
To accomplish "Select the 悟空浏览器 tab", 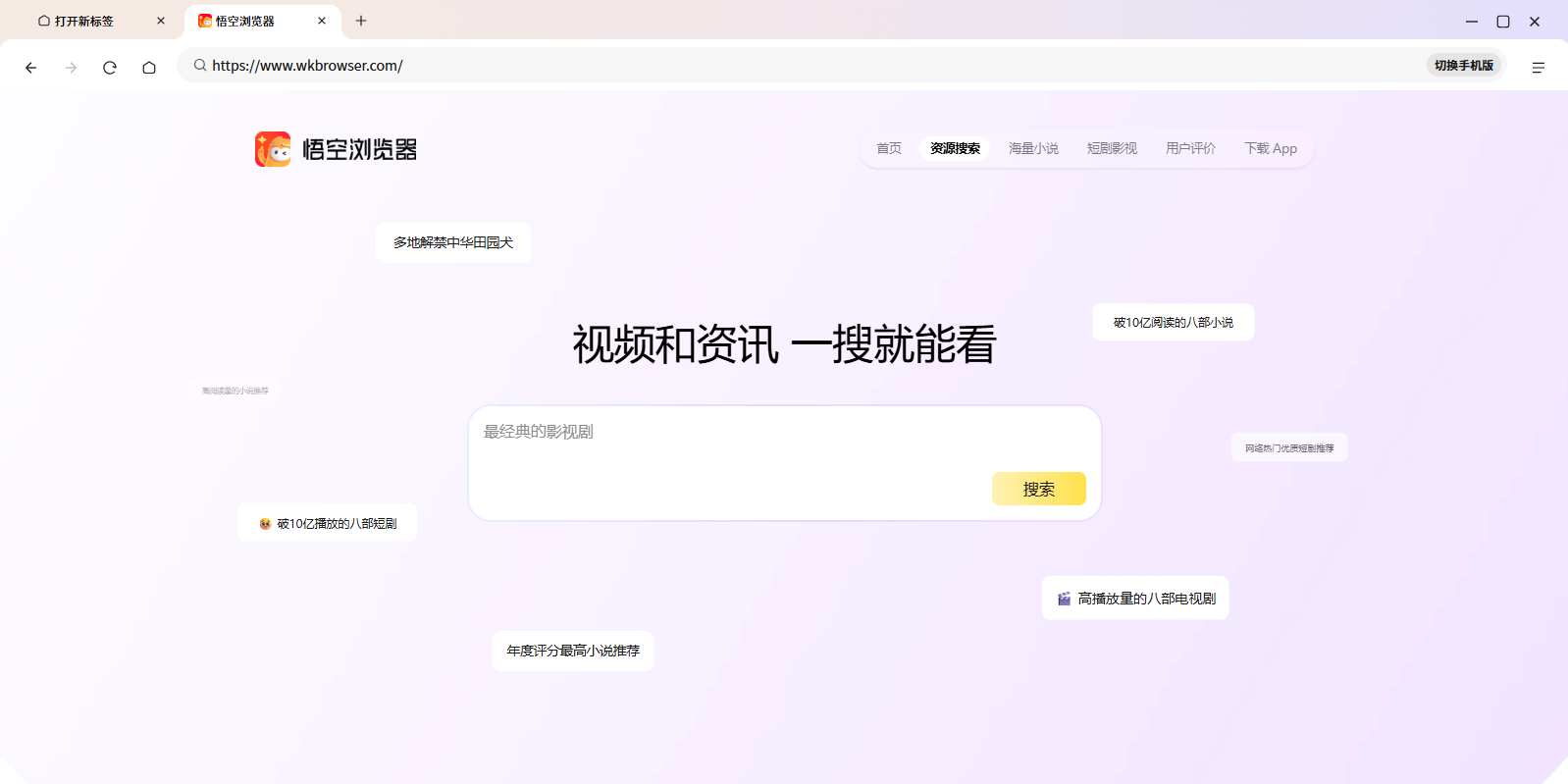I will 263,21.
